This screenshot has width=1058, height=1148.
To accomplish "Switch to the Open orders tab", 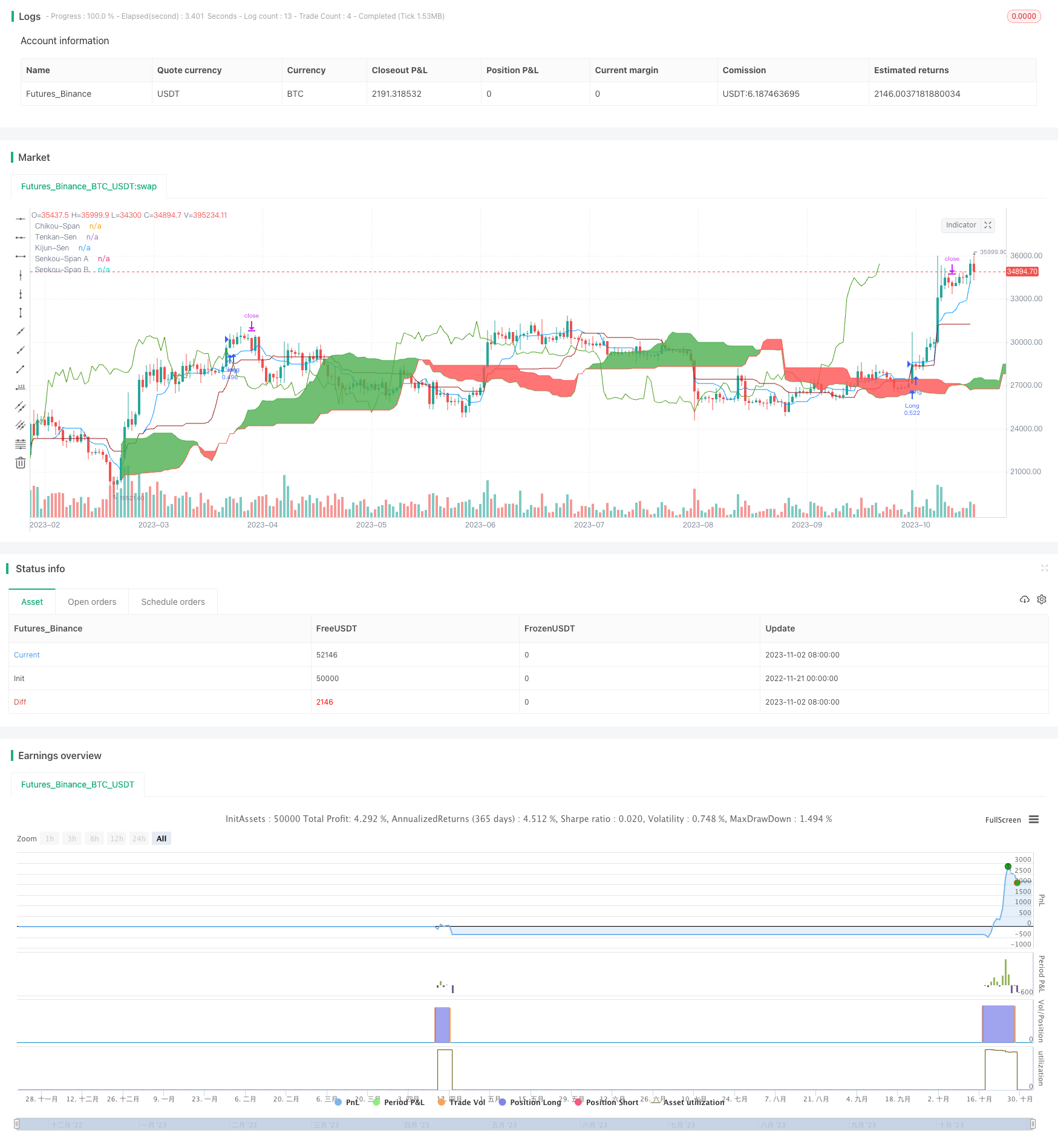I will pyautogui.click(x=92, y=601).
